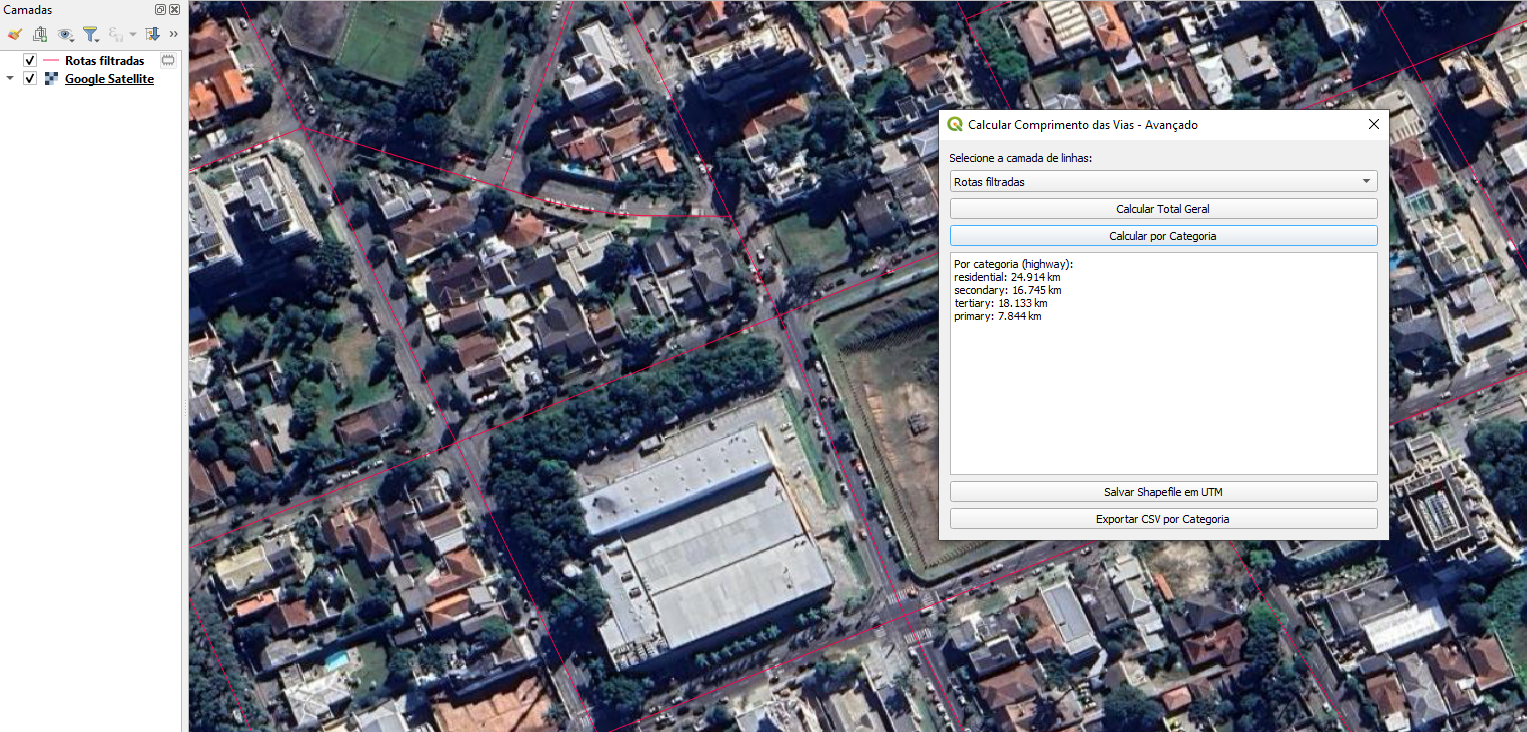The image size is (1527, 732).
Task: Uncheck the Rotas filtradas layer visibility
Action: pyautogui.click(x=30, y=61)
